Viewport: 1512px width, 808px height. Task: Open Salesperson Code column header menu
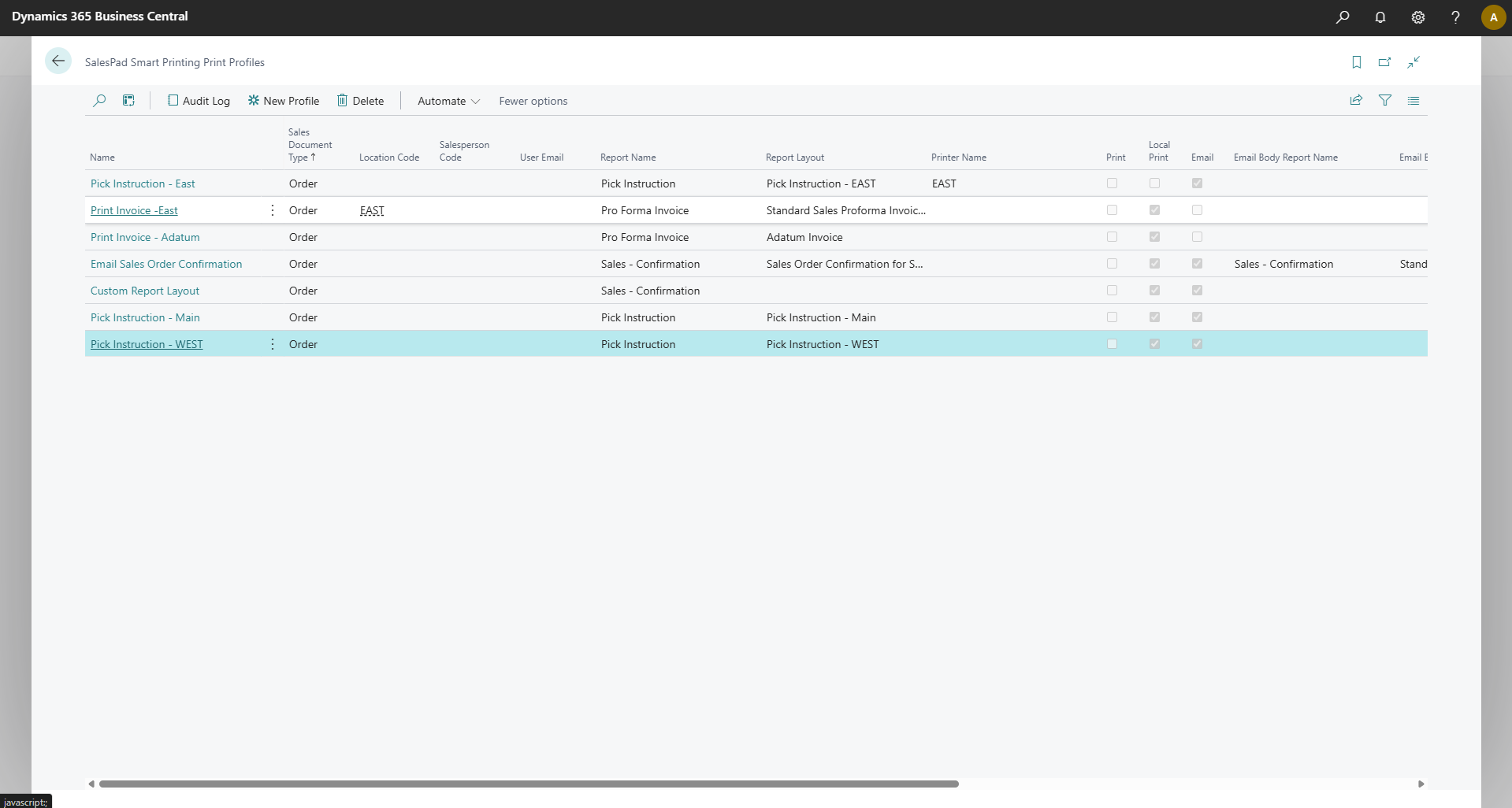pyautogui.click(x=464, y=151)
